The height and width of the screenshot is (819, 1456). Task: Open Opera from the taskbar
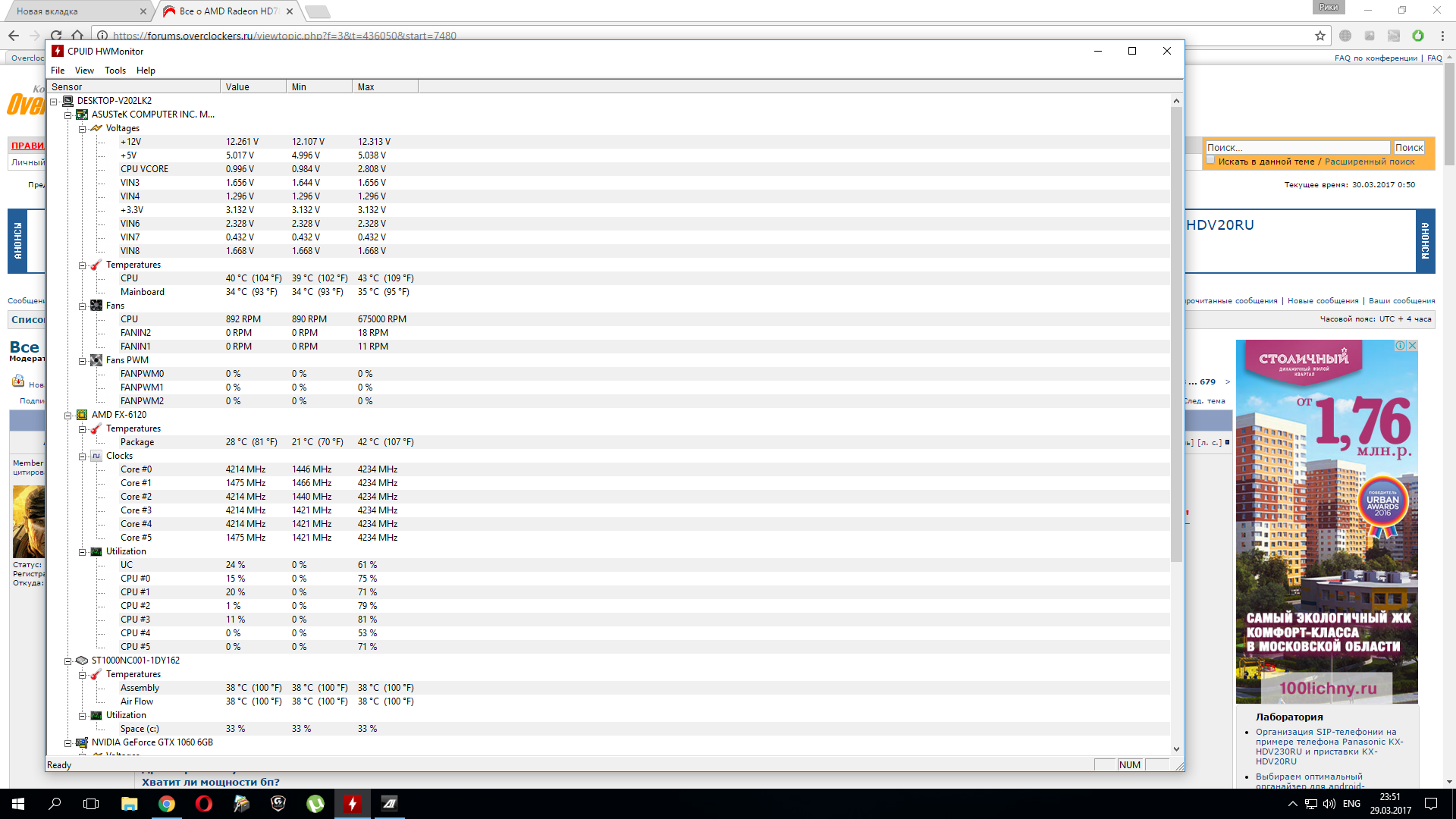203,804
